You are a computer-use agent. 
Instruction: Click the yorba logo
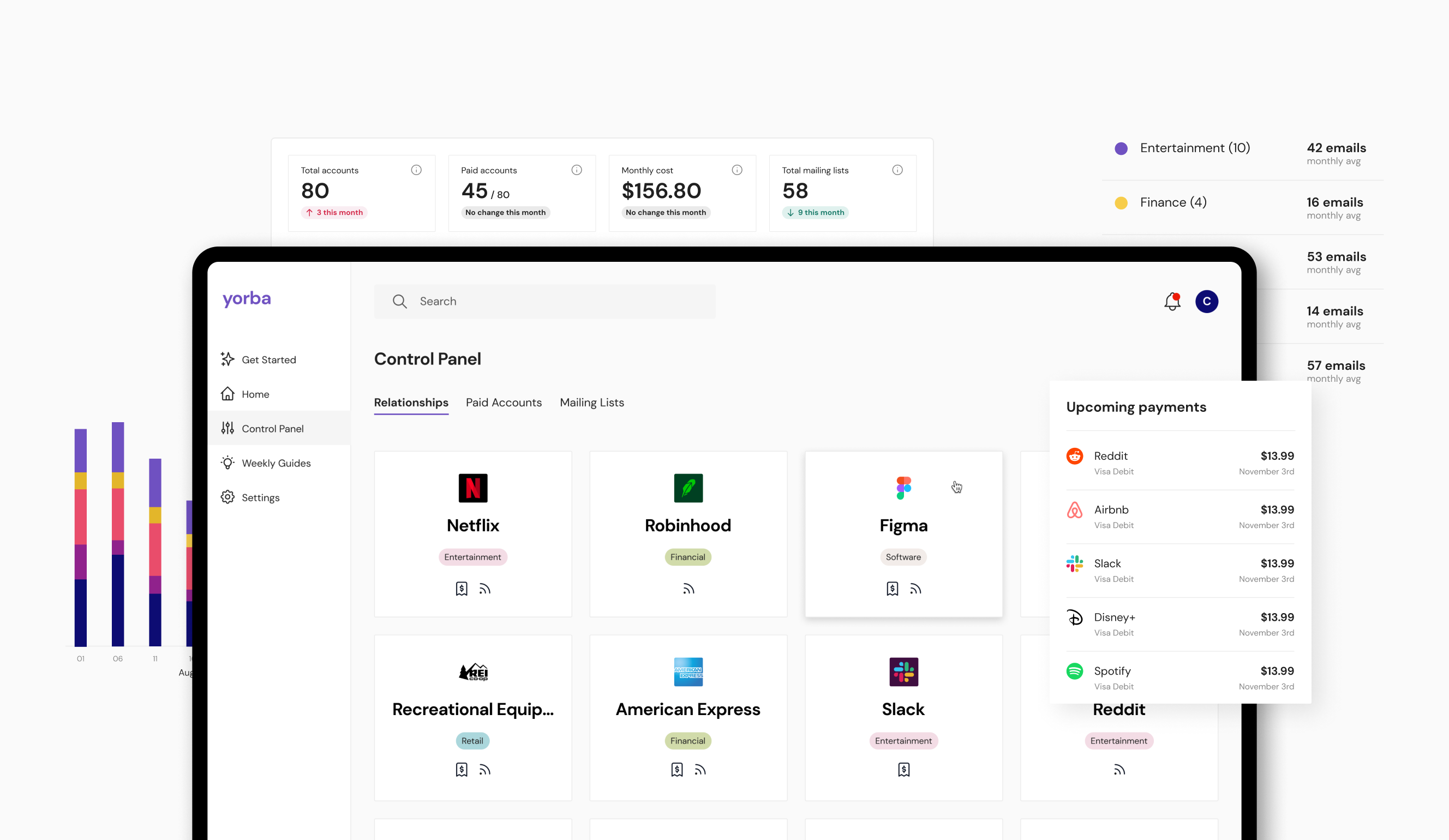[247, 299]
